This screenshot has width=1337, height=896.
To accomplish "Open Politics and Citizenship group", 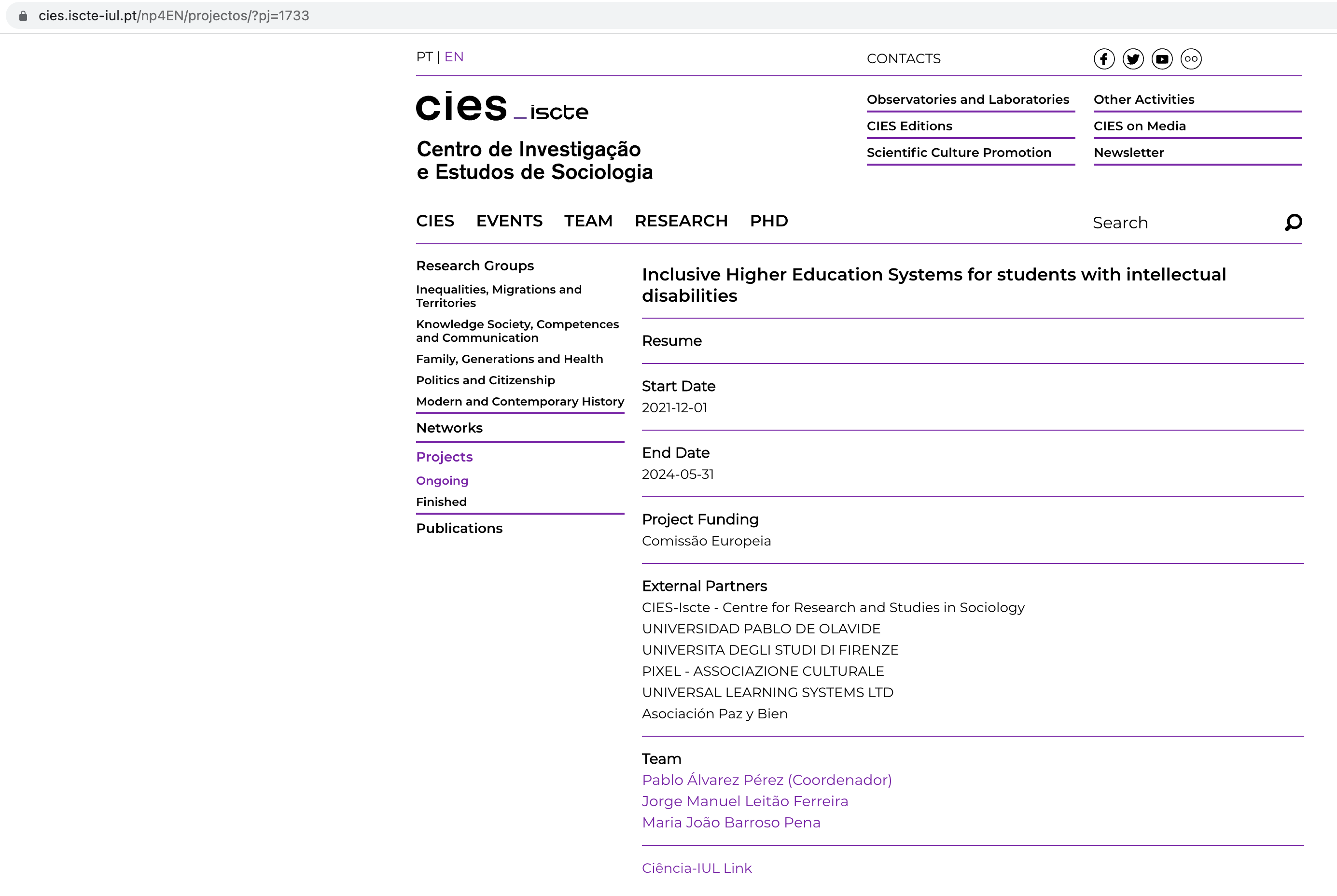I will coord(485,380).
